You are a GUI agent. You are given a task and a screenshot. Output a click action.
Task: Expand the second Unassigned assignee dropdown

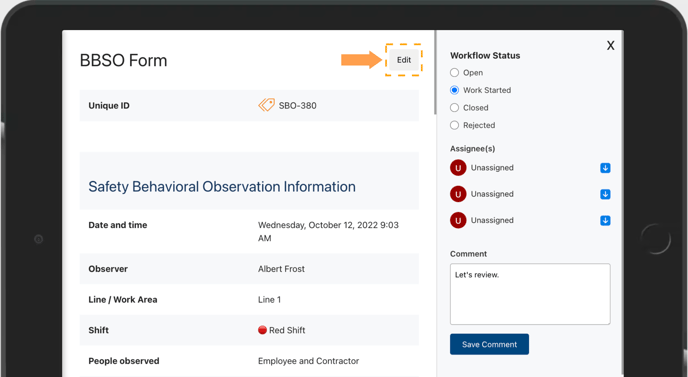[605, 194]
